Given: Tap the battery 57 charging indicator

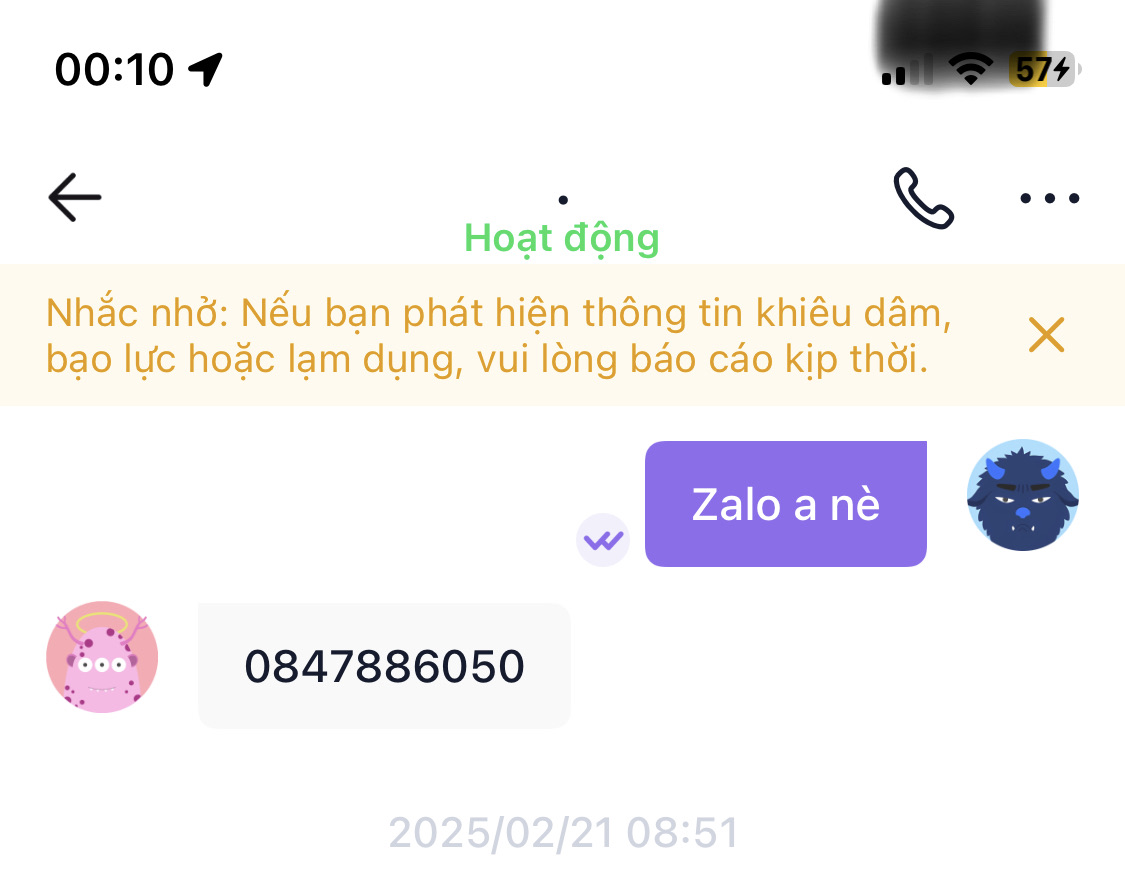Looking at the screenshot, I should coord(1044,70).
